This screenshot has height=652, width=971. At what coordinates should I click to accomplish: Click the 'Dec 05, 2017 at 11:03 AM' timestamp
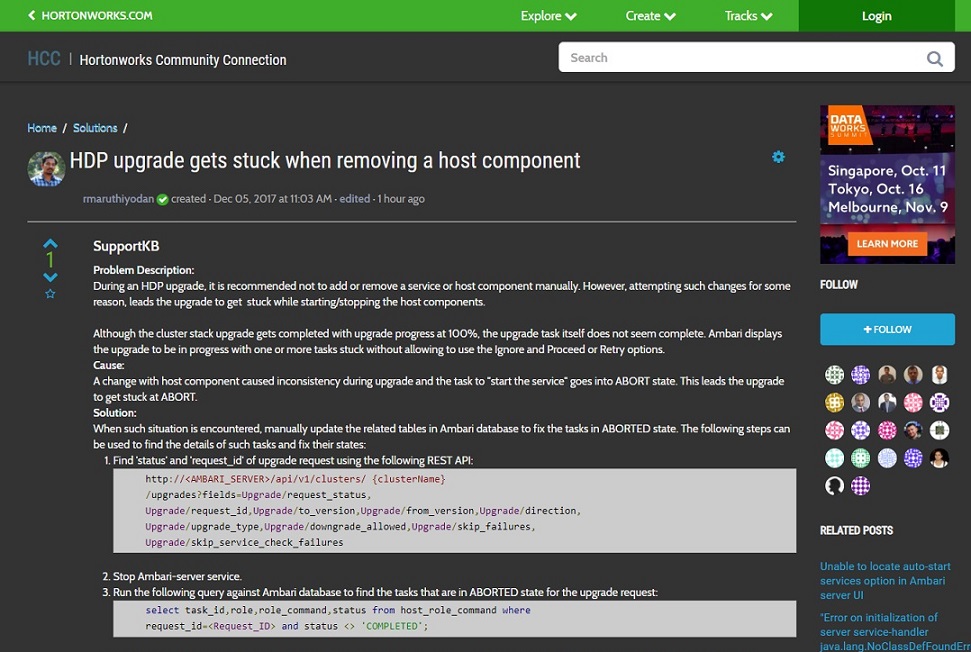point(272,199)
